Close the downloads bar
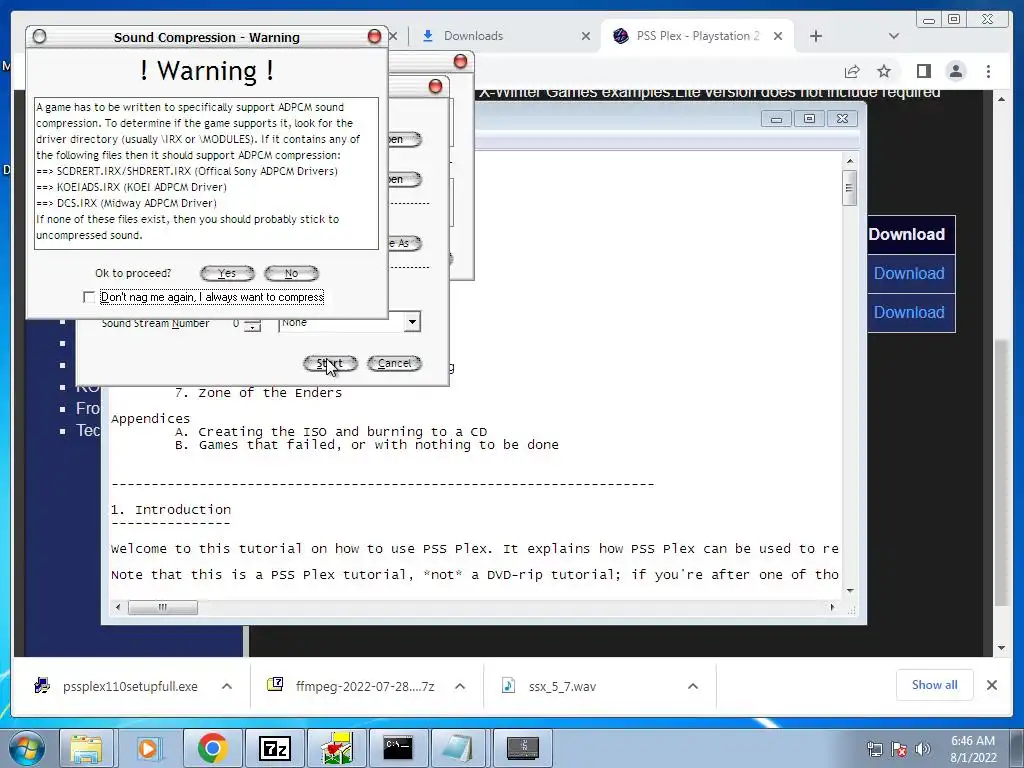The width and height of the screenshot is (1024, 768). tap(992, 685)
